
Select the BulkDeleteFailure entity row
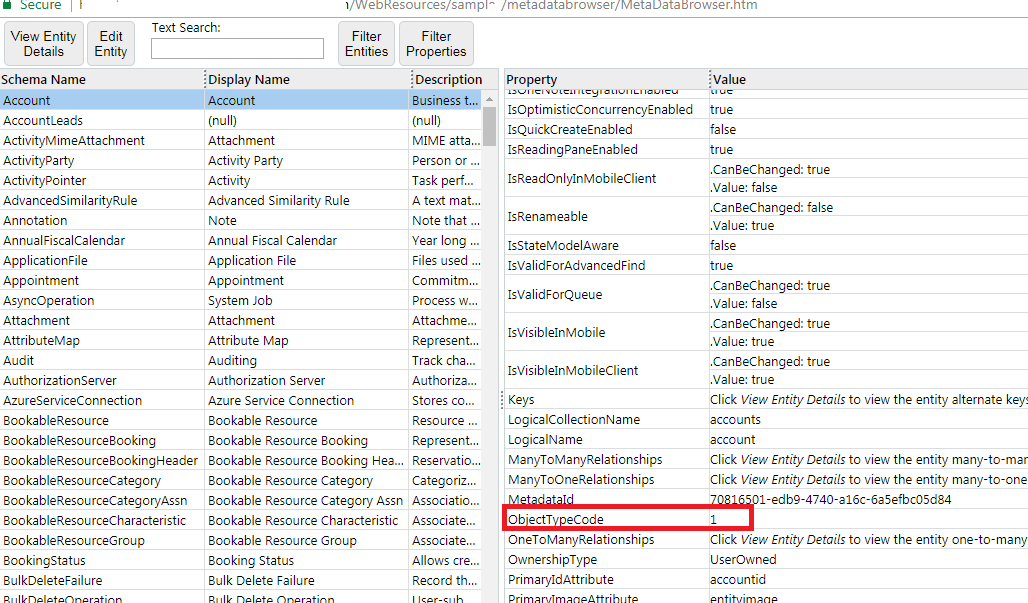100,580
